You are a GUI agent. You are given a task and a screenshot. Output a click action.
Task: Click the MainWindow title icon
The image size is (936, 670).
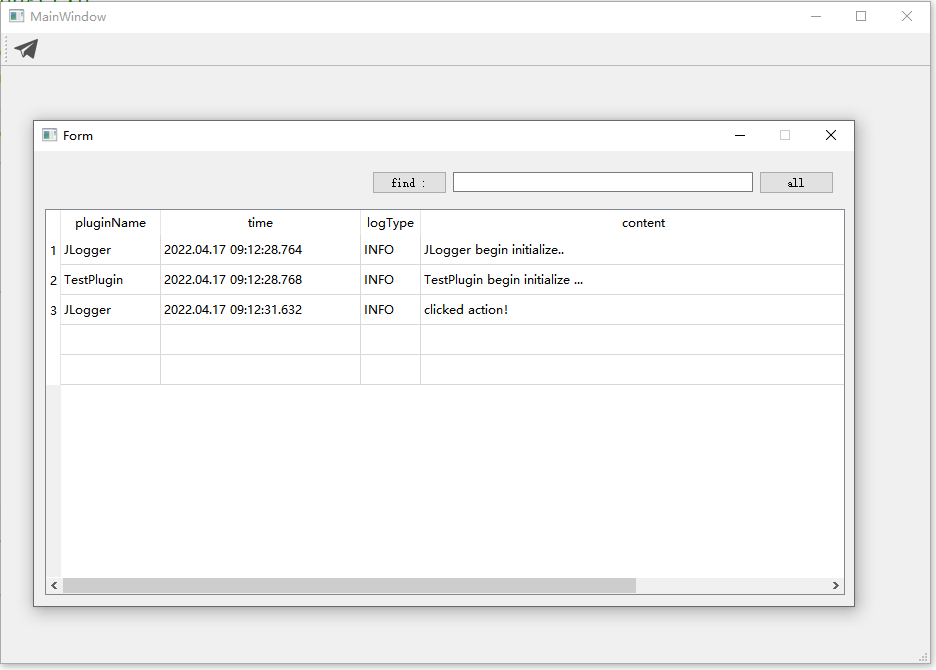coord(17,16)
